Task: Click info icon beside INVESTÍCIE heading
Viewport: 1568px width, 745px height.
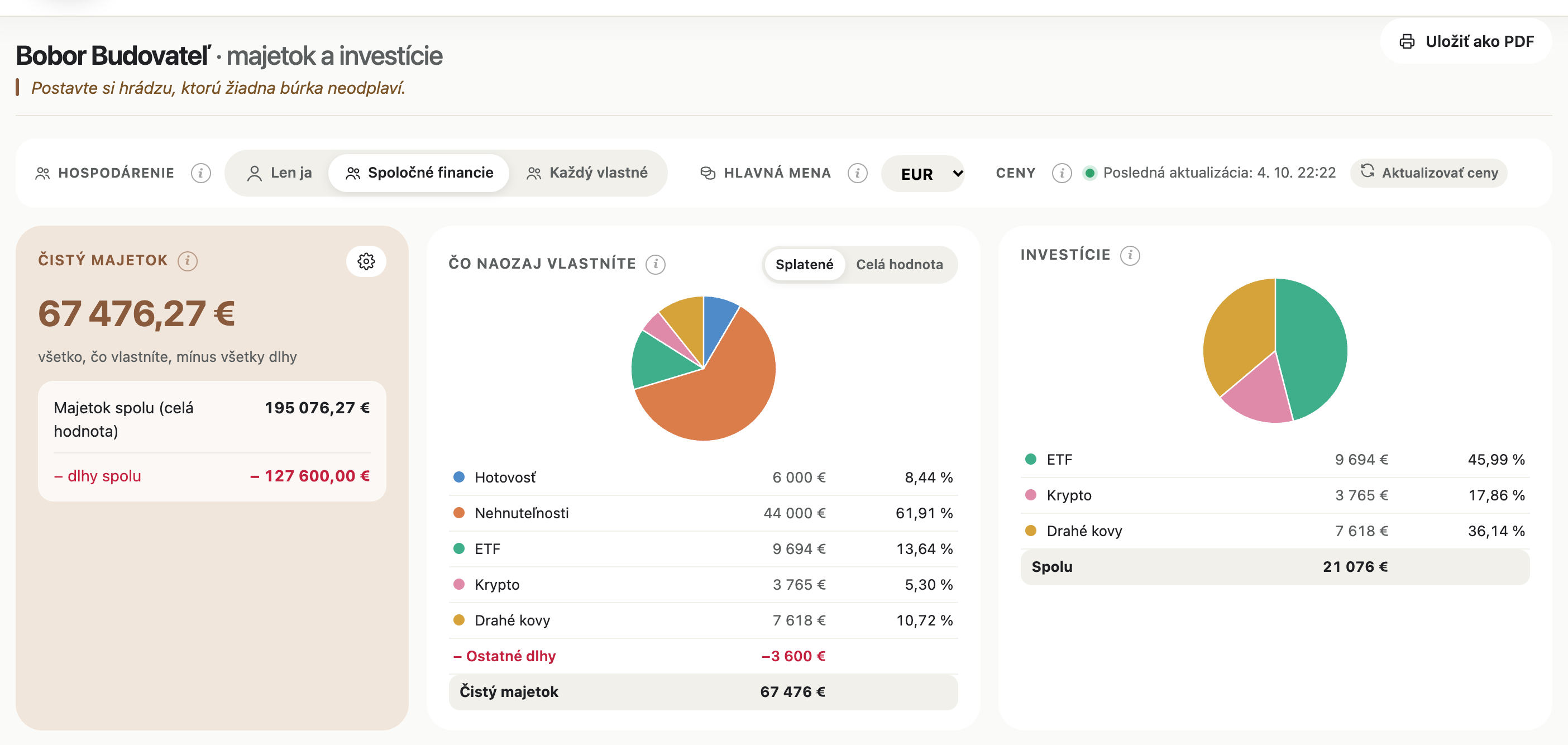Action: pyautogui.click(x=1130, y=255)
